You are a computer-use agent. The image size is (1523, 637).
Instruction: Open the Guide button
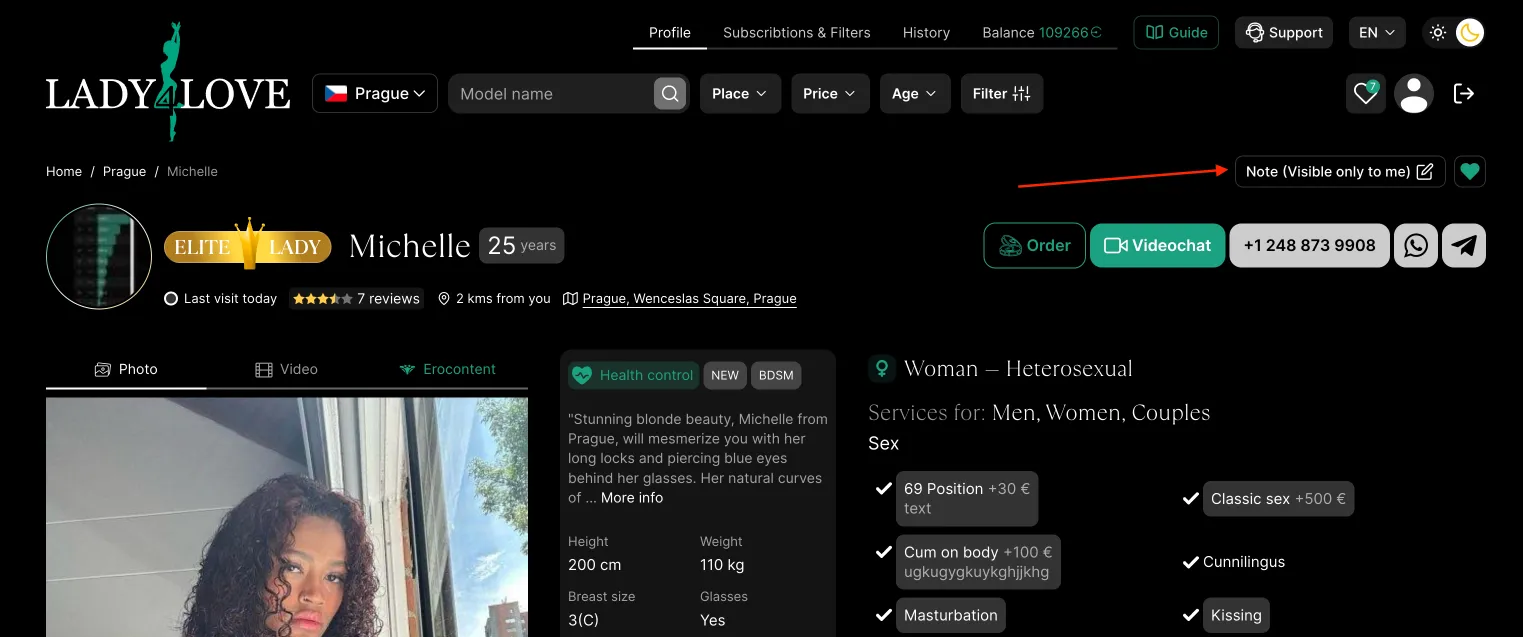coord(1176,33)
